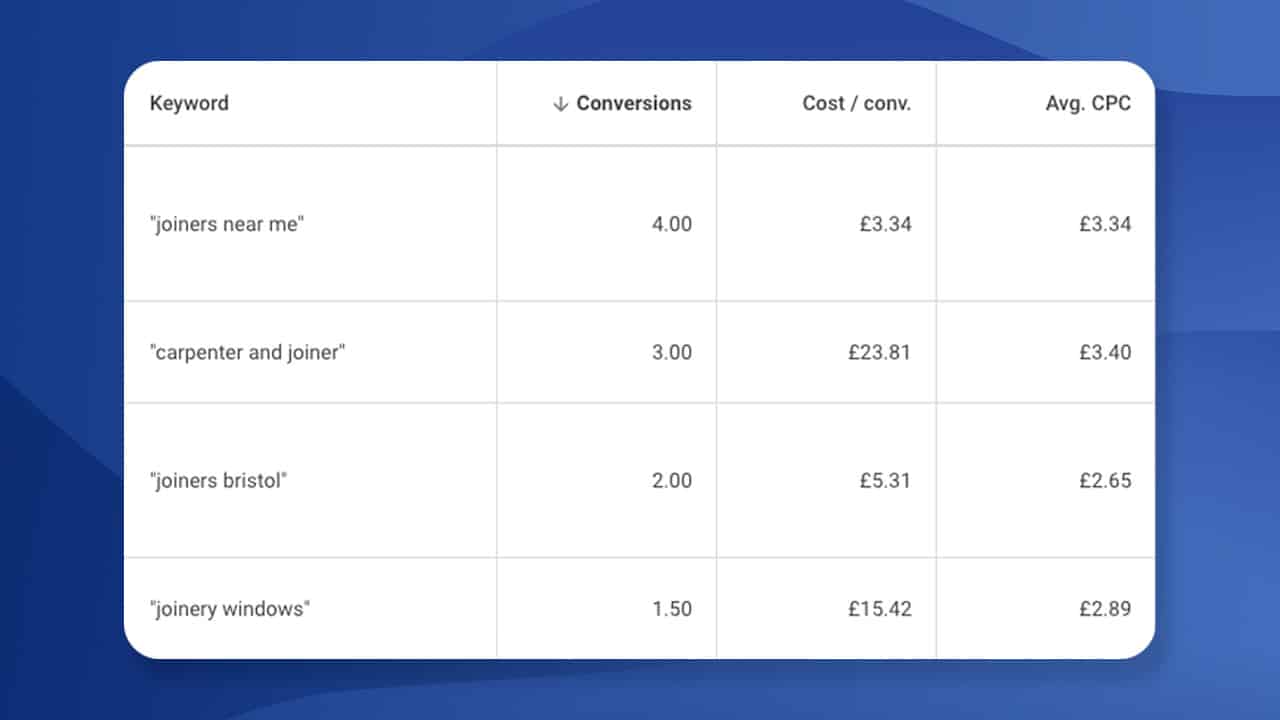This screenshot has width=1280, height=720.
Task: Click the £3.40 average CPC value
Action: pos(1105,353)
